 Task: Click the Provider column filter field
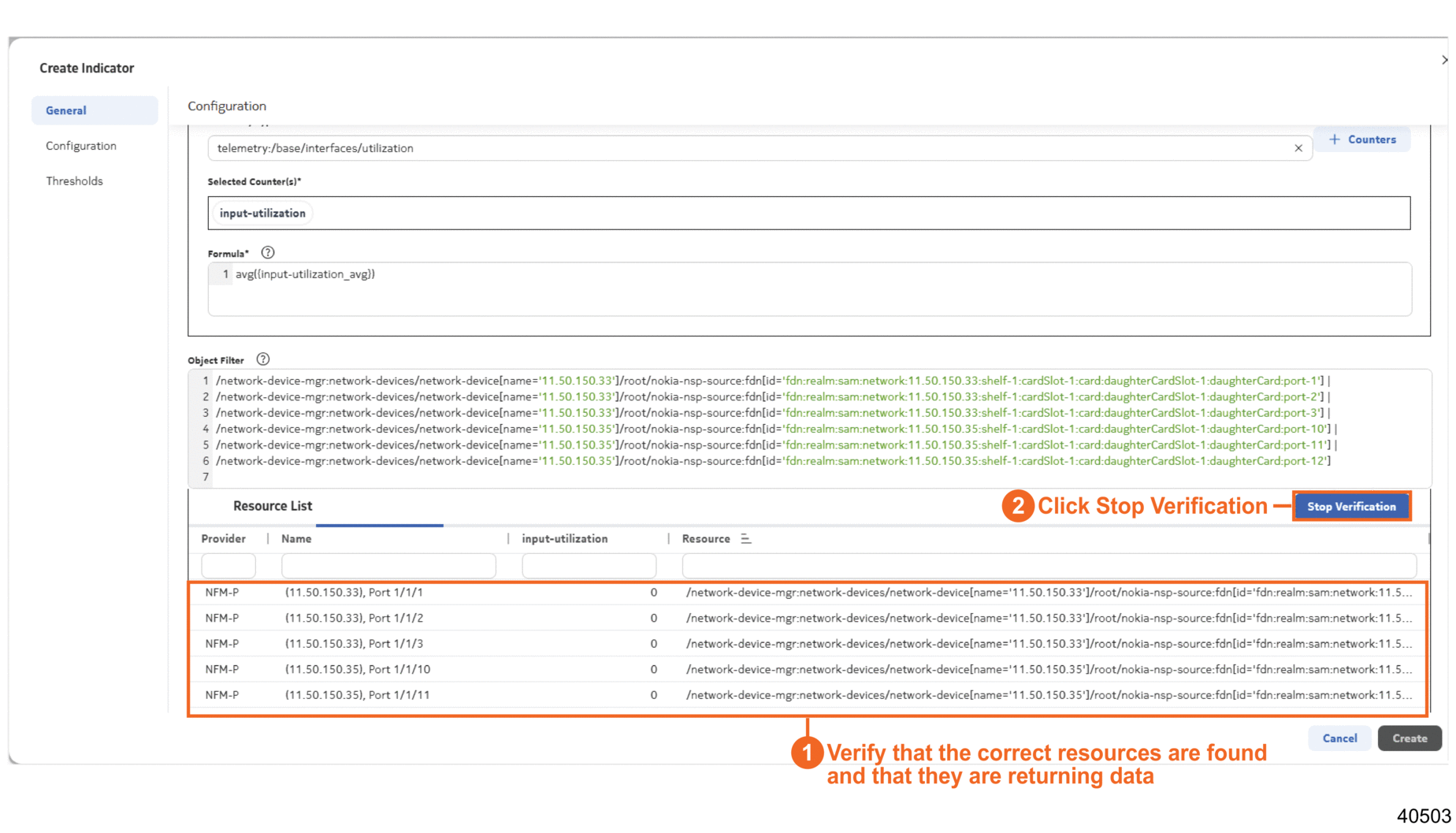click(228, 565)
